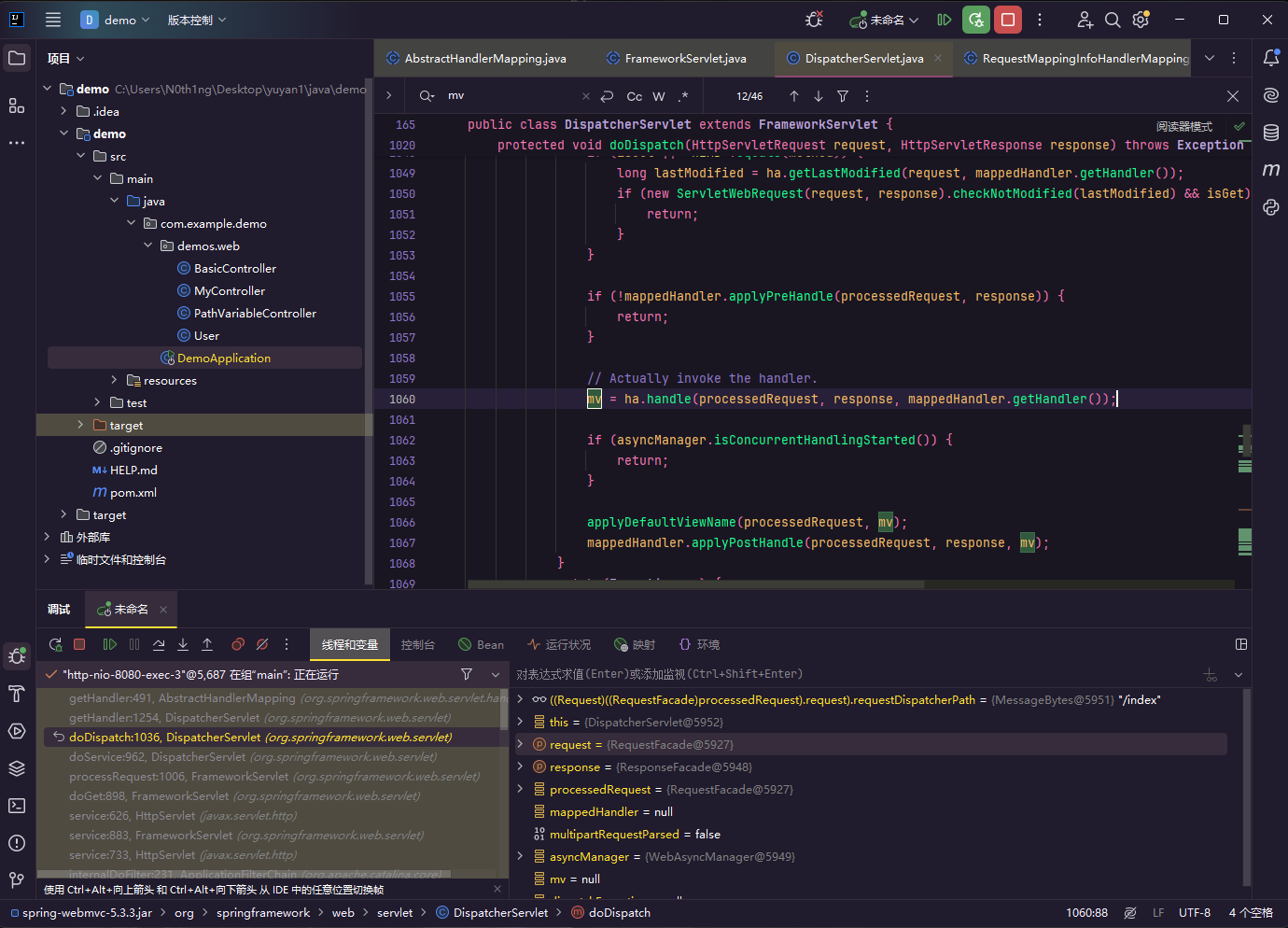Click the 1060:88 line position indicator

1087,913
